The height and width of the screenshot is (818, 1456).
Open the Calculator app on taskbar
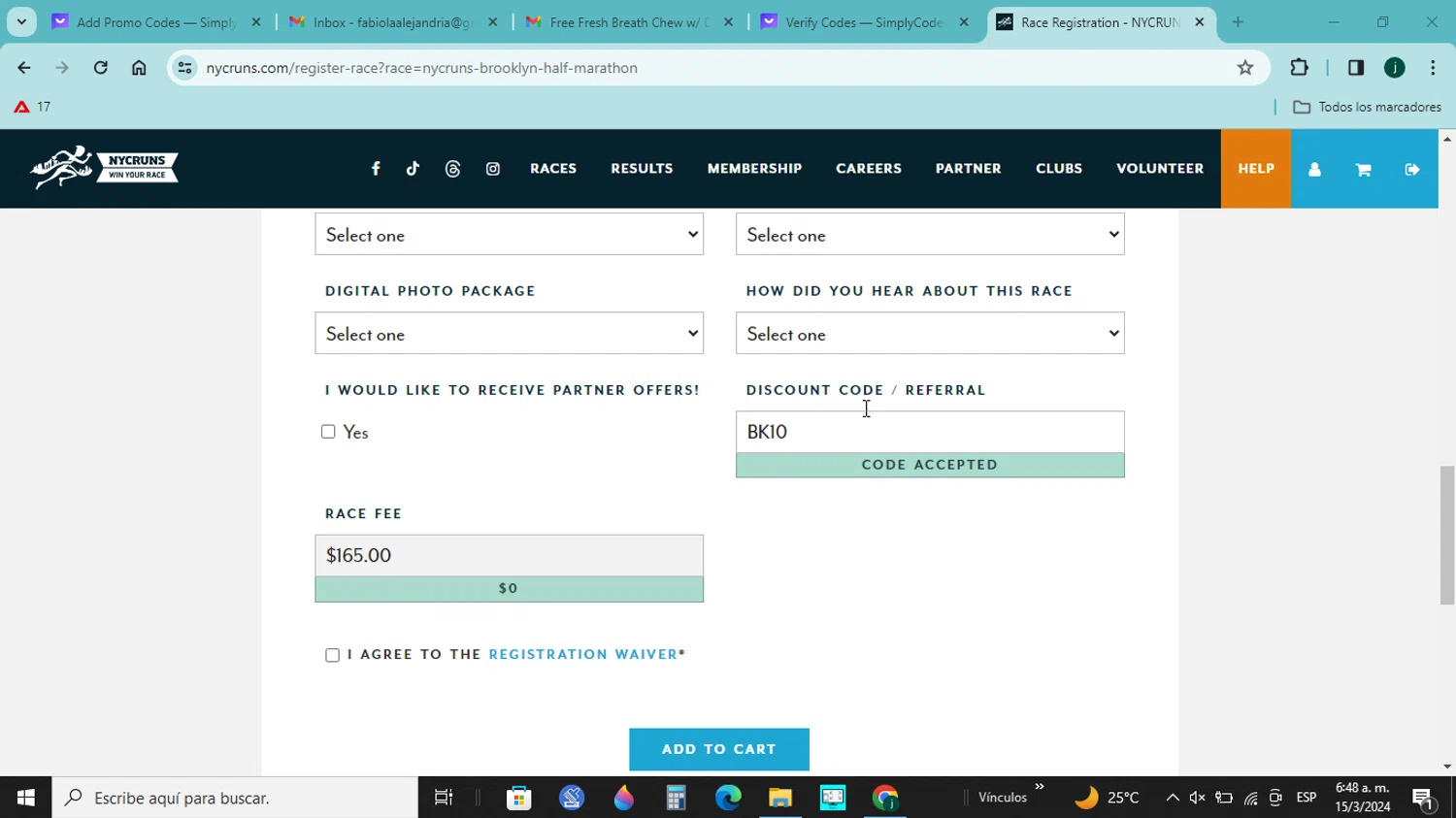point(676,798)
